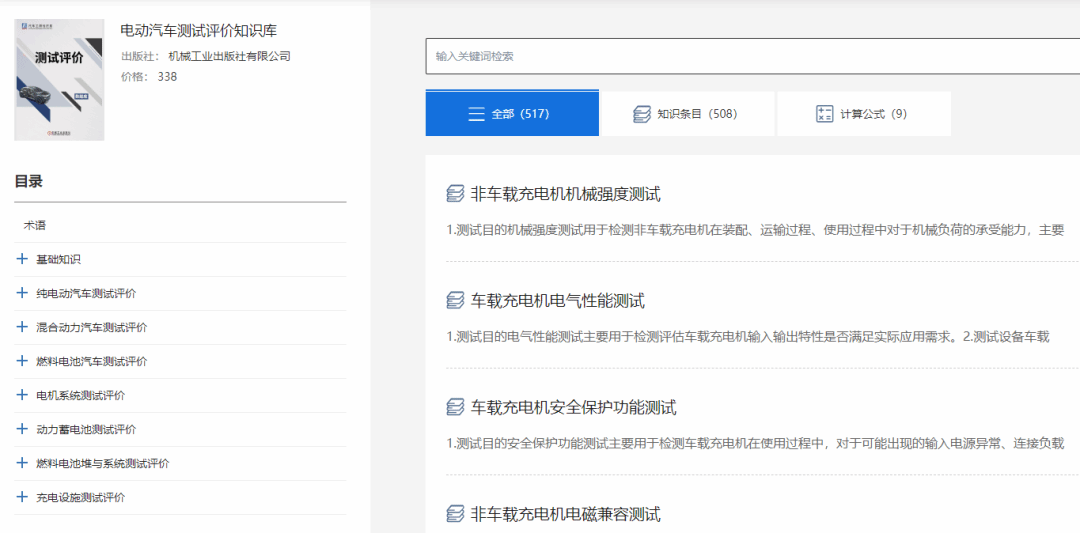Open 动力蓄电池测试评价 in the catalog
The image size is (1080, 533).
(x=86, y=429)
